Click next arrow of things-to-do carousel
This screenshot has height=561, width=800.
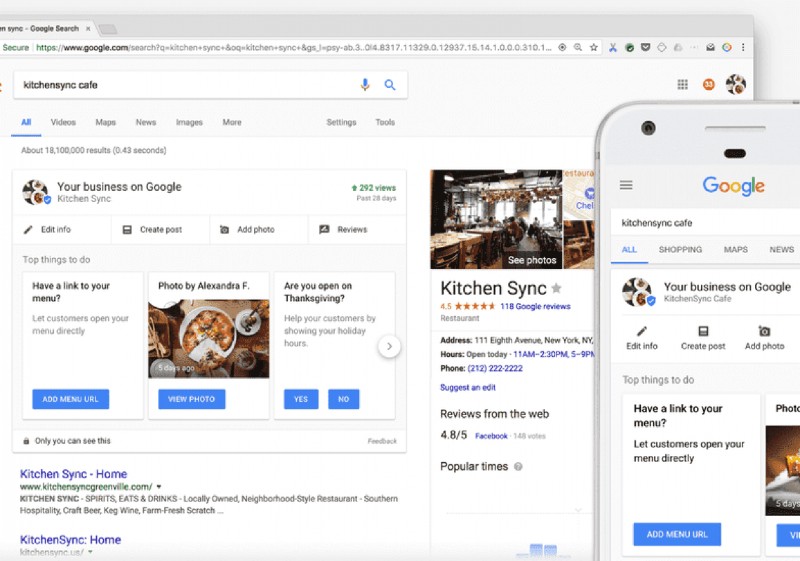pos(389,346)
